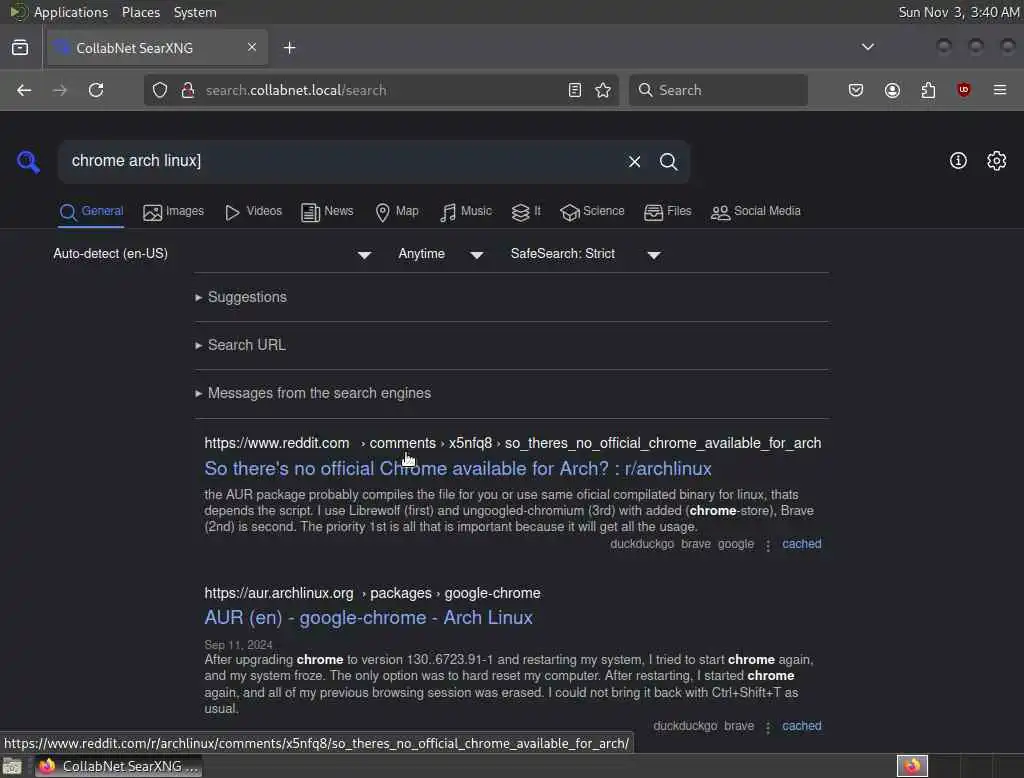
Task: Open AUR google-chrome Arch Linux result
Action: [x=368, y=618]
